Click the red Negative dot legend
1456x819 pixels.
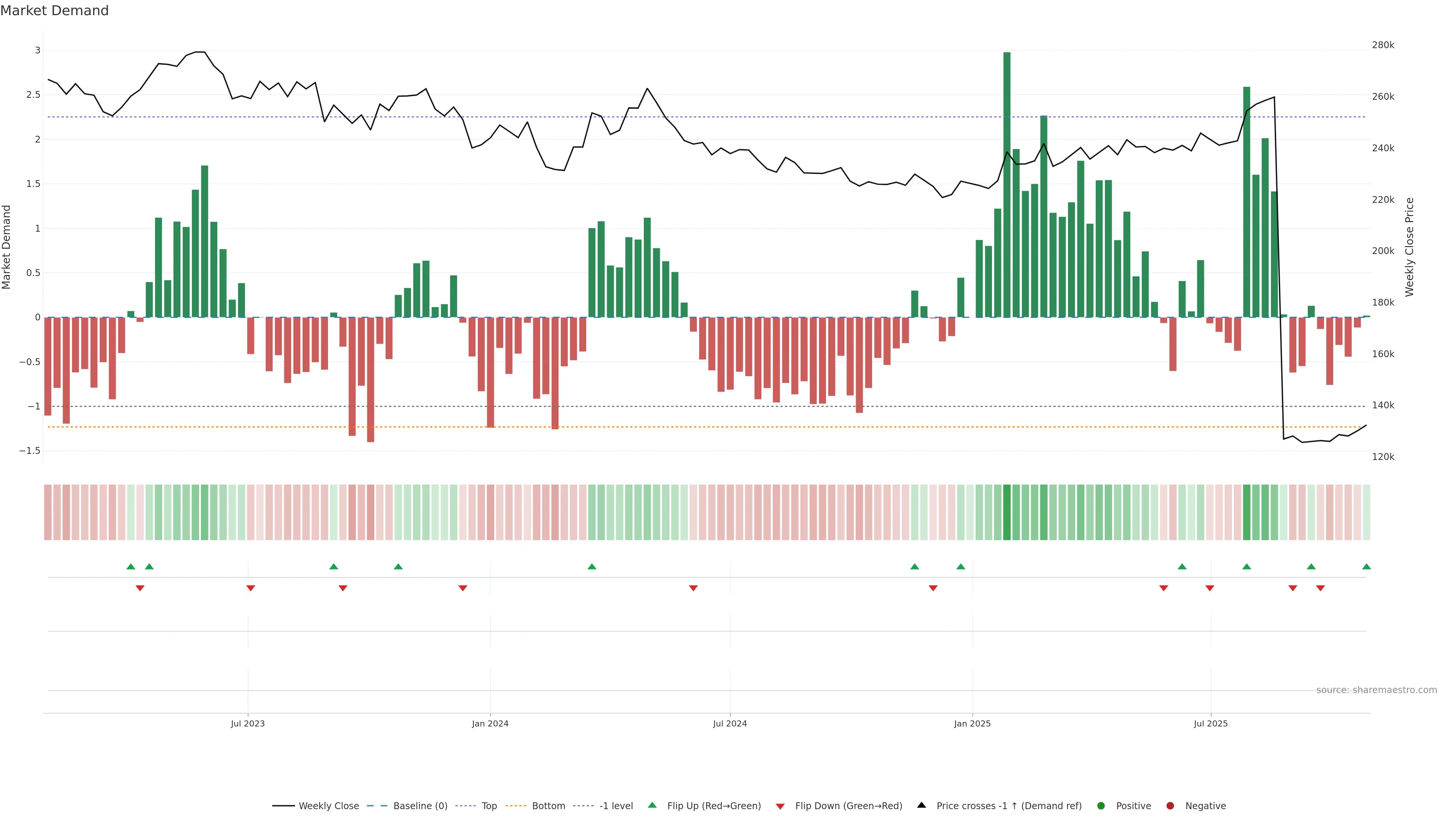click(1170, 806)
